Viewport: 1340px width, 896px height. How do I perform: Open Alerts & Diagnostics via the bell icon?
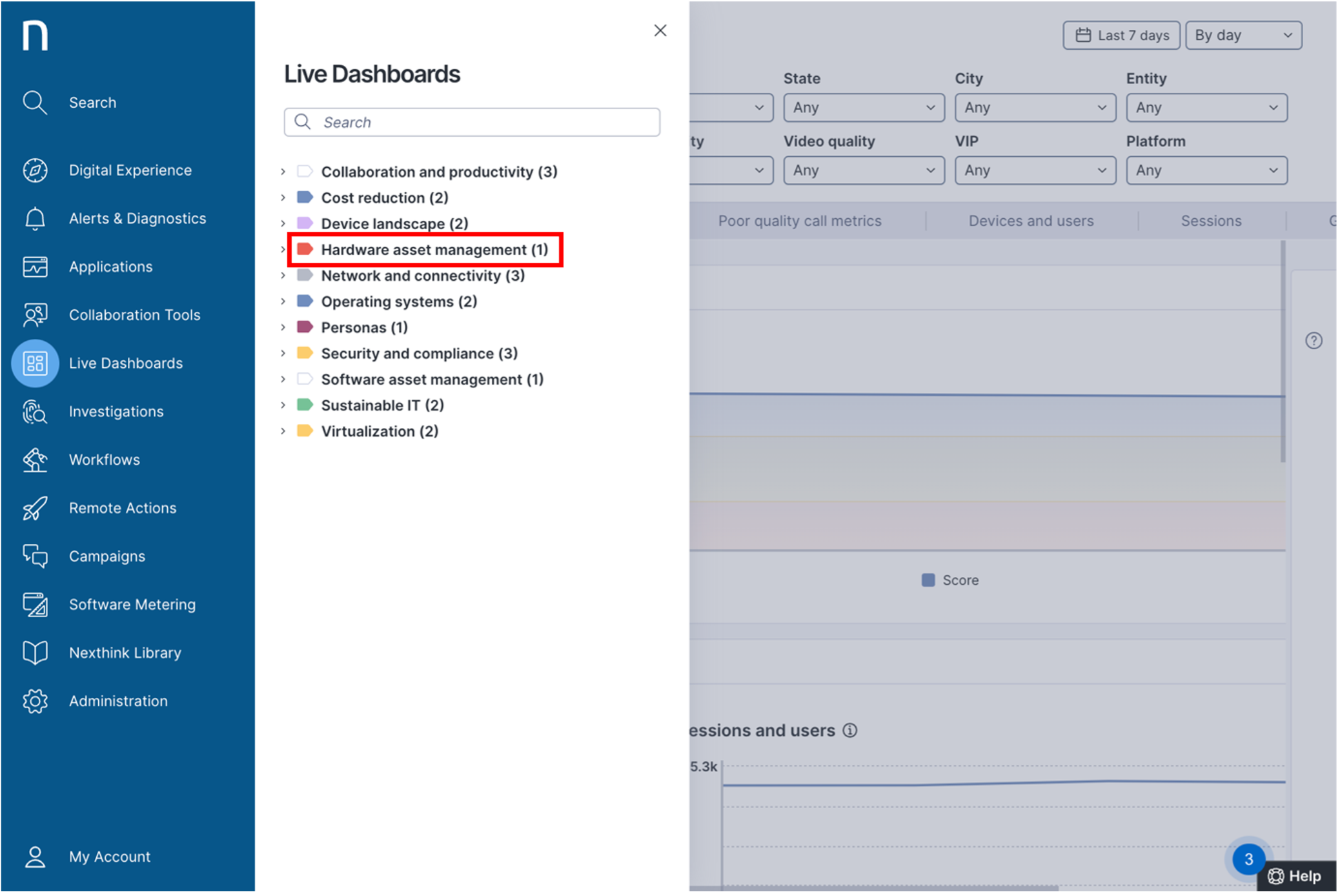35,218
